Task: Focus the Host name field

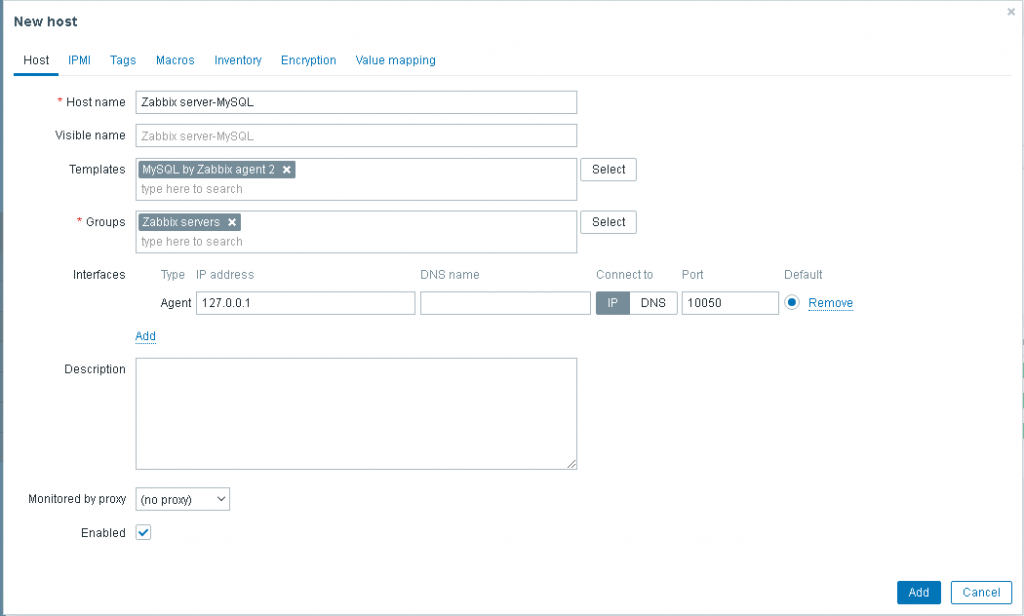Action: [356, 103]
